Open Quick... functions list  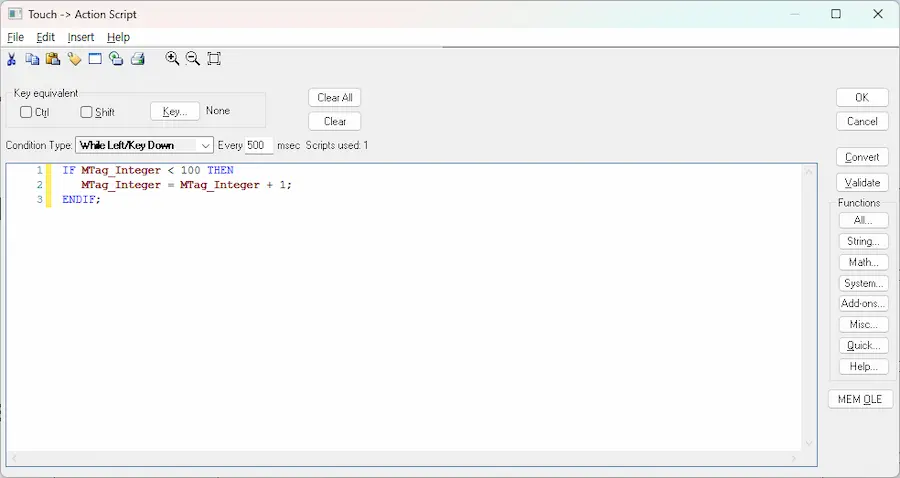tap(863, 345)
